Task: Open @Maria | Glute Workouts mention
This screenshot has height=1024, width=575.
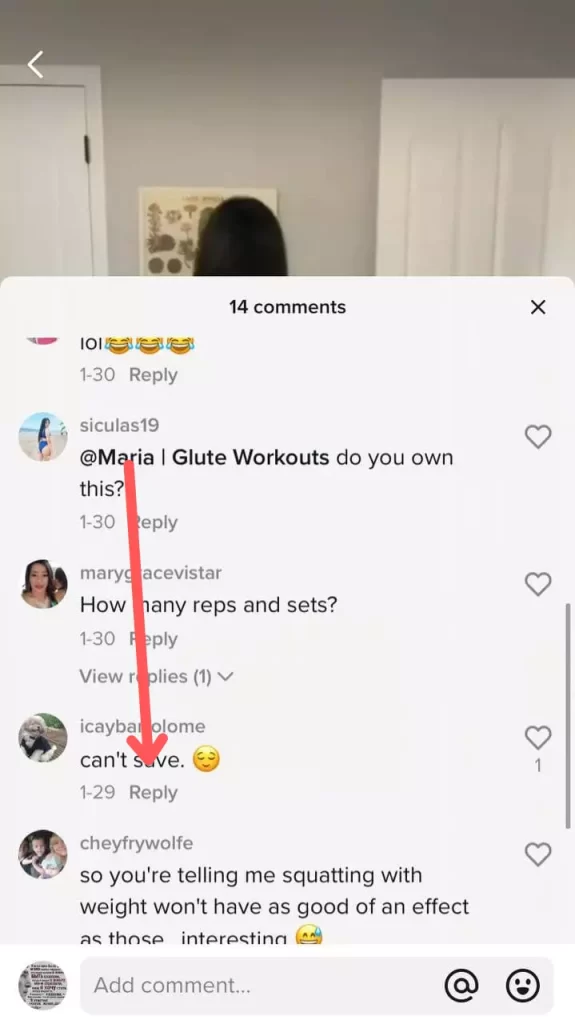Action: click(204, 457)
